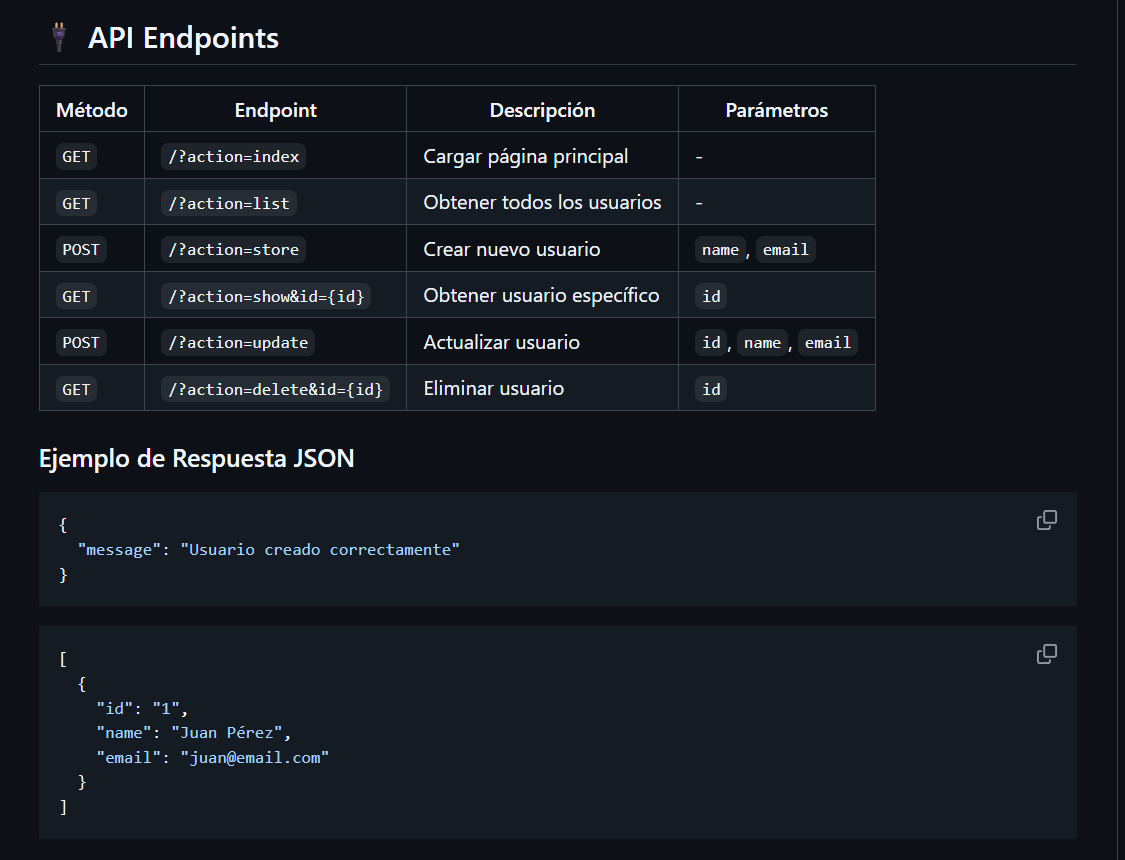Click the copy icon on the user list JSON block
The height and width of the screenshot is (860, 1125).
(1047, 653)
